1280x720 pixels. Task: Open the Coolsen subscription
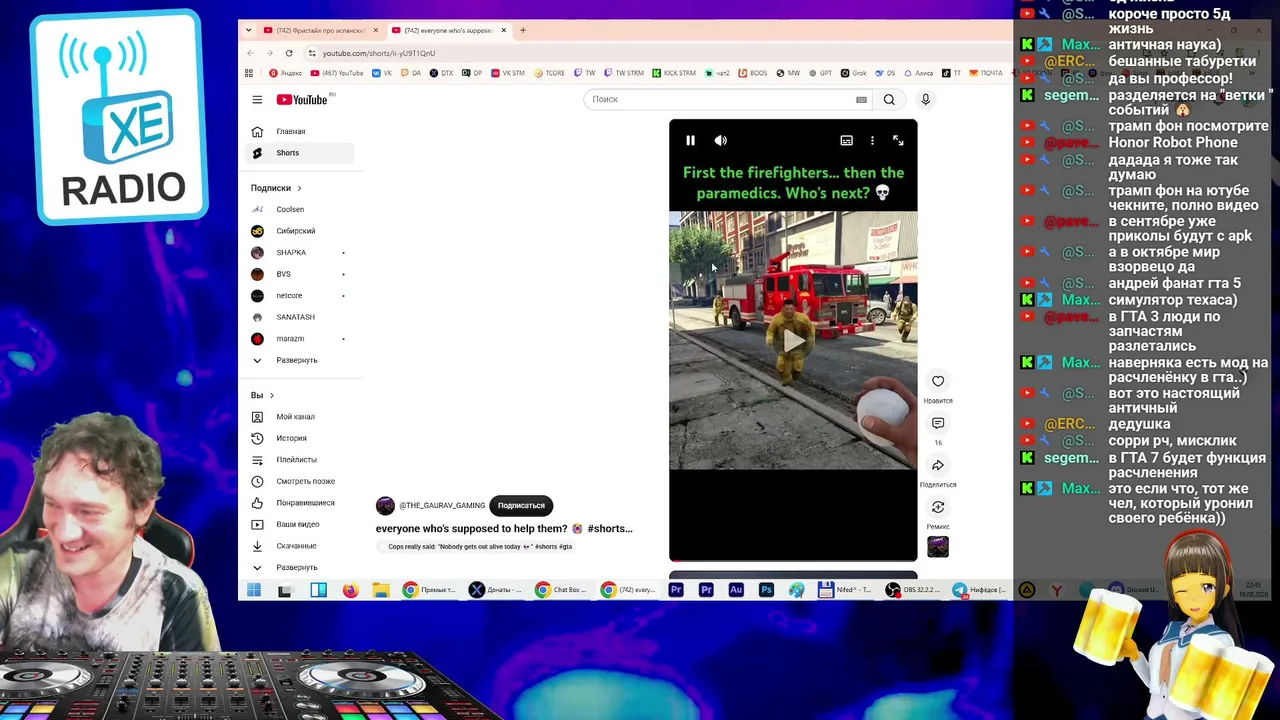(x=301, y=209)
